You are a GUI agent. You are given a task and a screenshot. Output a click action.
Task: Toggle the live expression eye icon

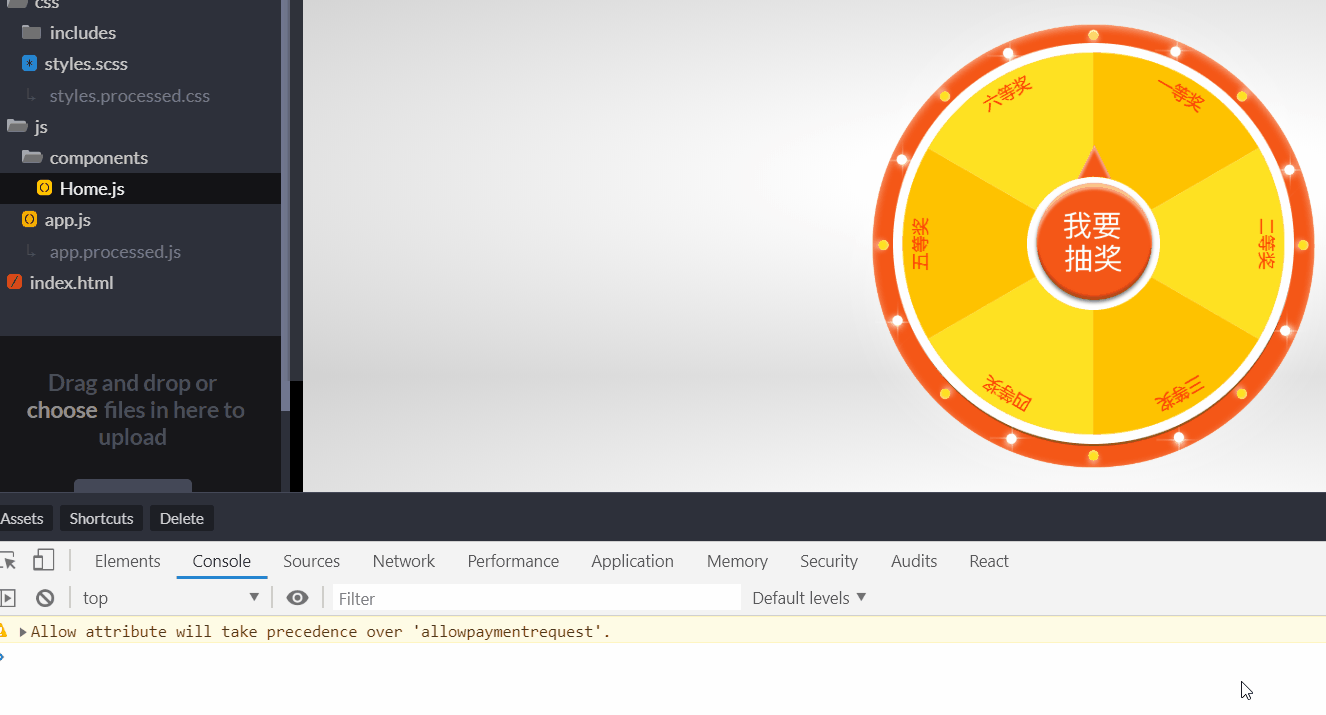(x=297, y=598)
